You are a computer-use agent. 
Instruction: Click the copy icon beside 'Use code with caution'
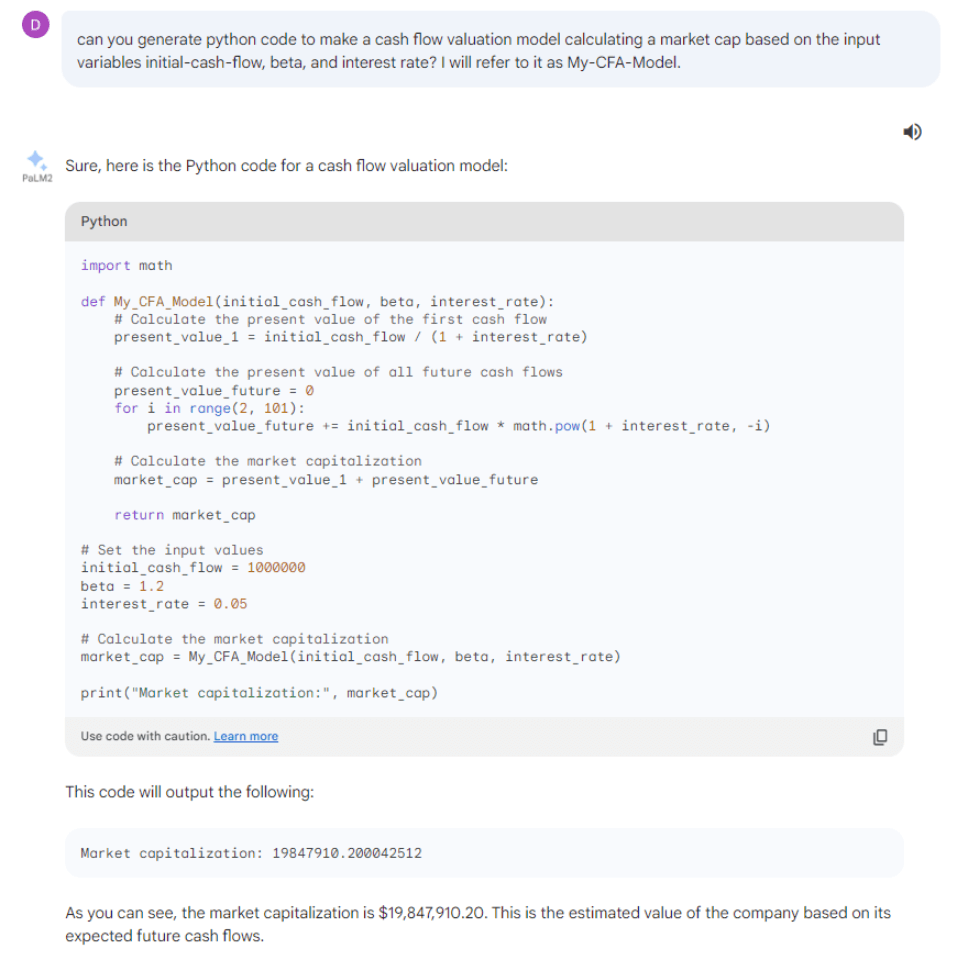pos(879,736)
